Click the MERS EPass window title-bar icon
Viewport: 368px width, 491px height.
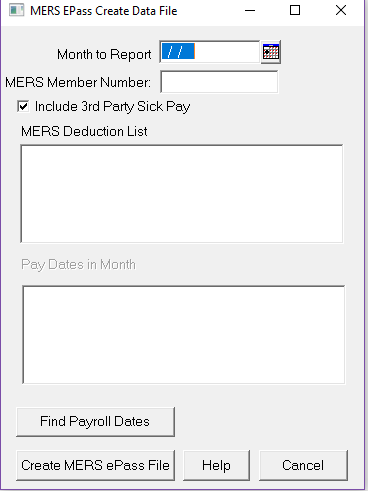17,11
